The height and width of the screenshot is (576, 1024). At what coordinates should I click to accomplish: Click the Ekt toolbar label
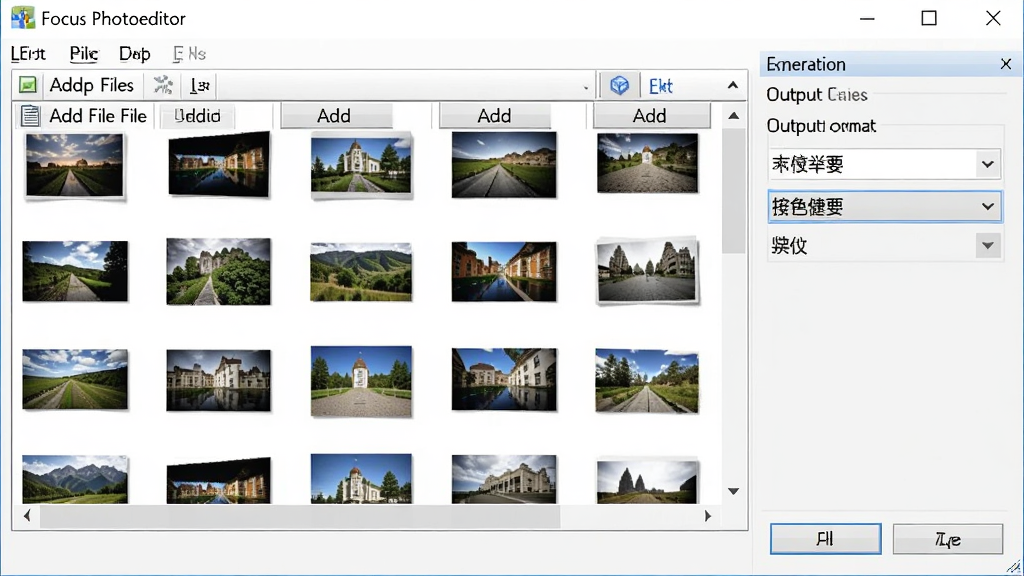pyautogui.click(x=660, y=86)
